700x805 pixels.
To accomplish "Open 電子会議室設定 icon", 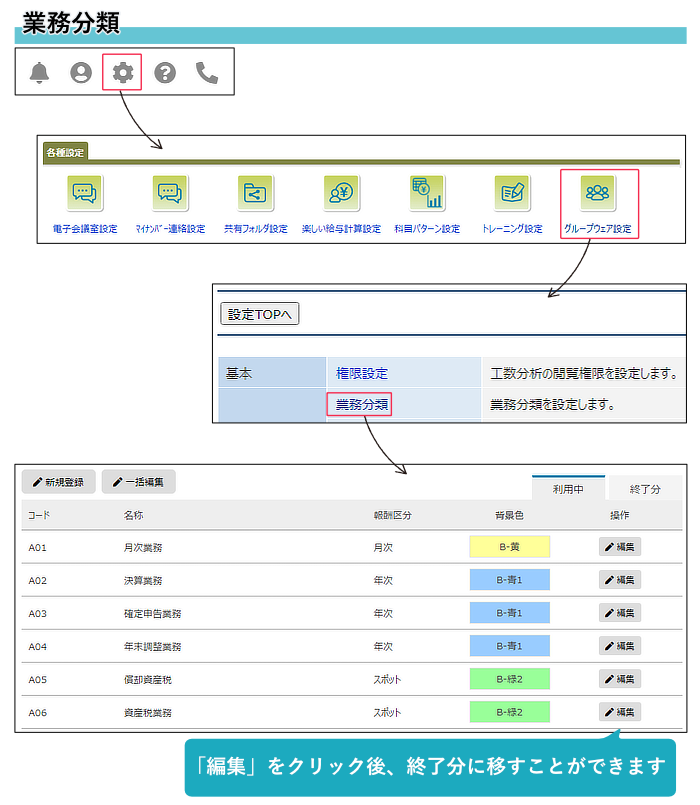I will (85, 192).
